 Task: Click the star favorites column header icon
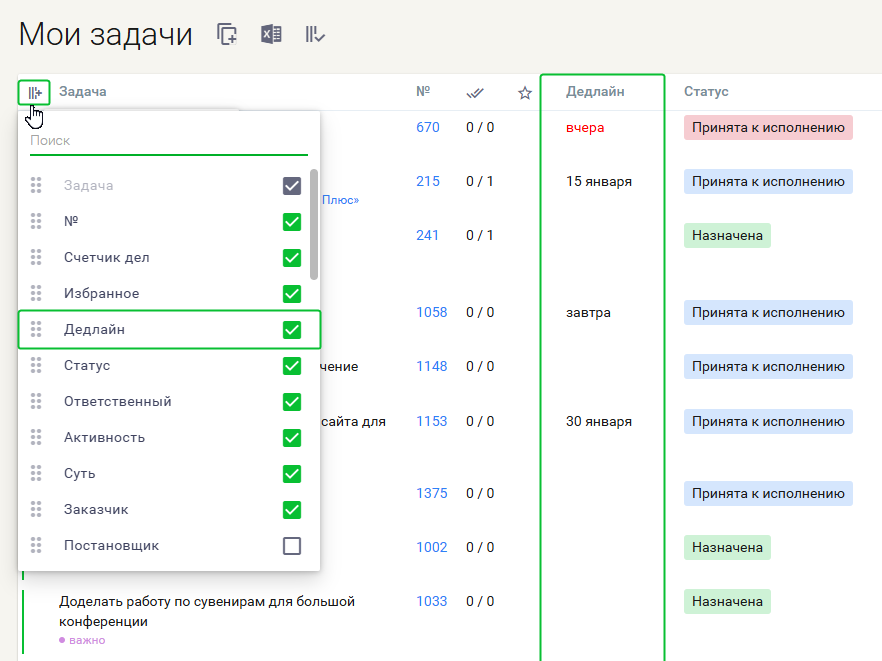525,93
